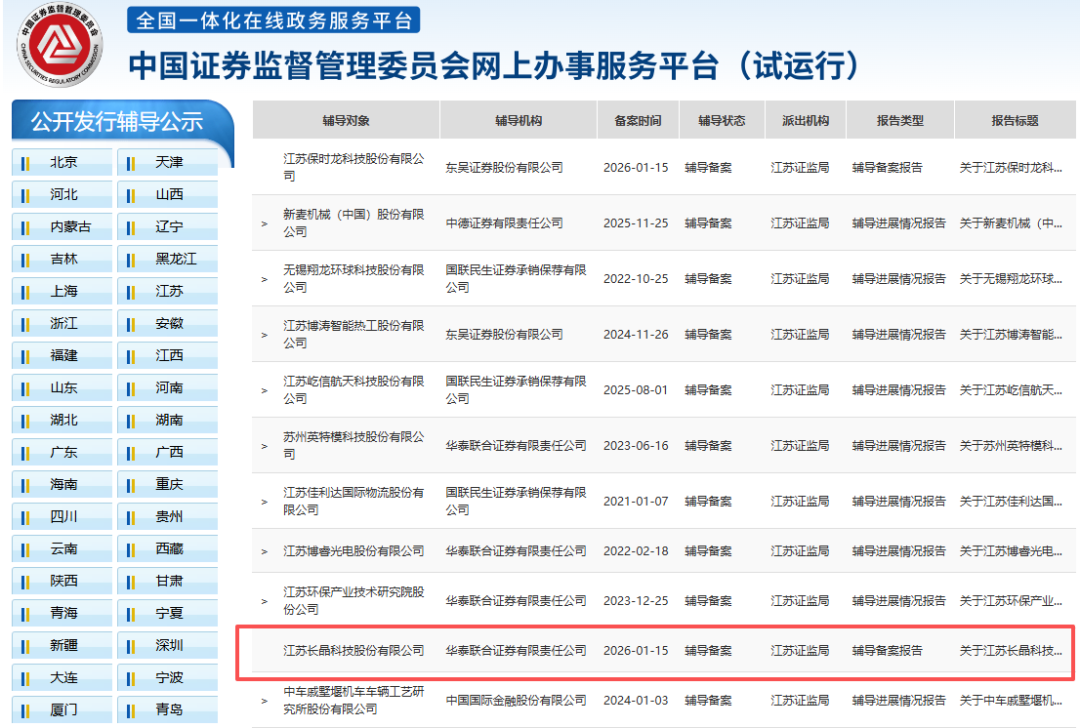Screen dimensions: 1080x728
Task: Click the 辅导对象 column header
Action: tap(346, 121)
